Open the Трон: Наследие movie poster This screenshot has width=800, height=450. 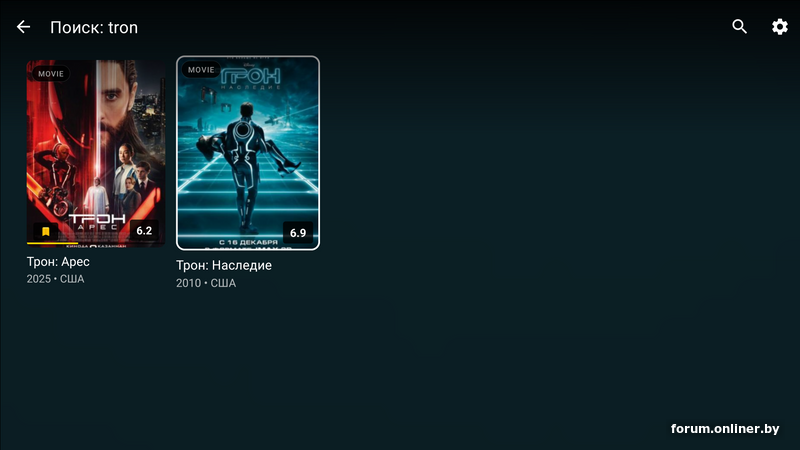[x=248, y=153]
